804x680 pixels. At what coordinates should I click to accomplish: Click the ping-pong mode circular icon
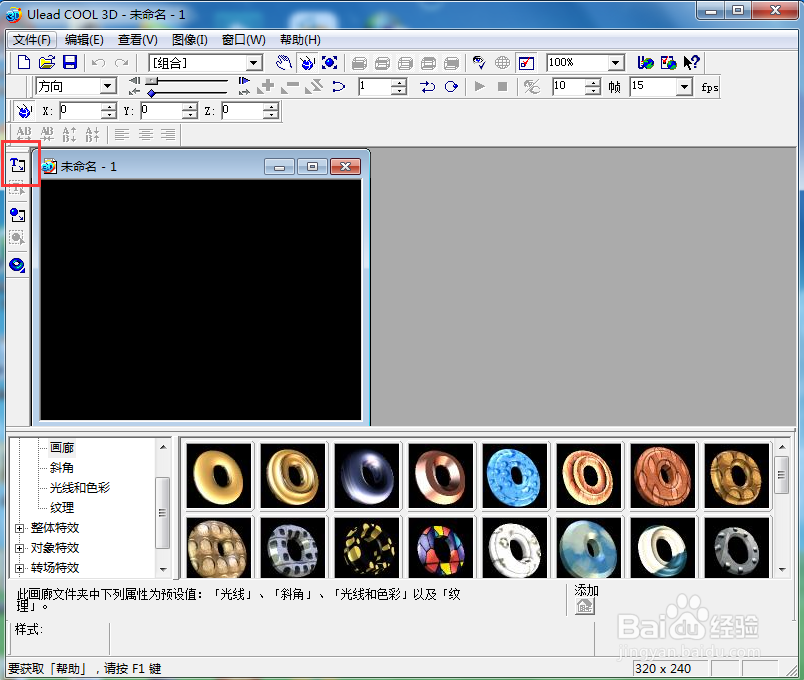(451, 87)
